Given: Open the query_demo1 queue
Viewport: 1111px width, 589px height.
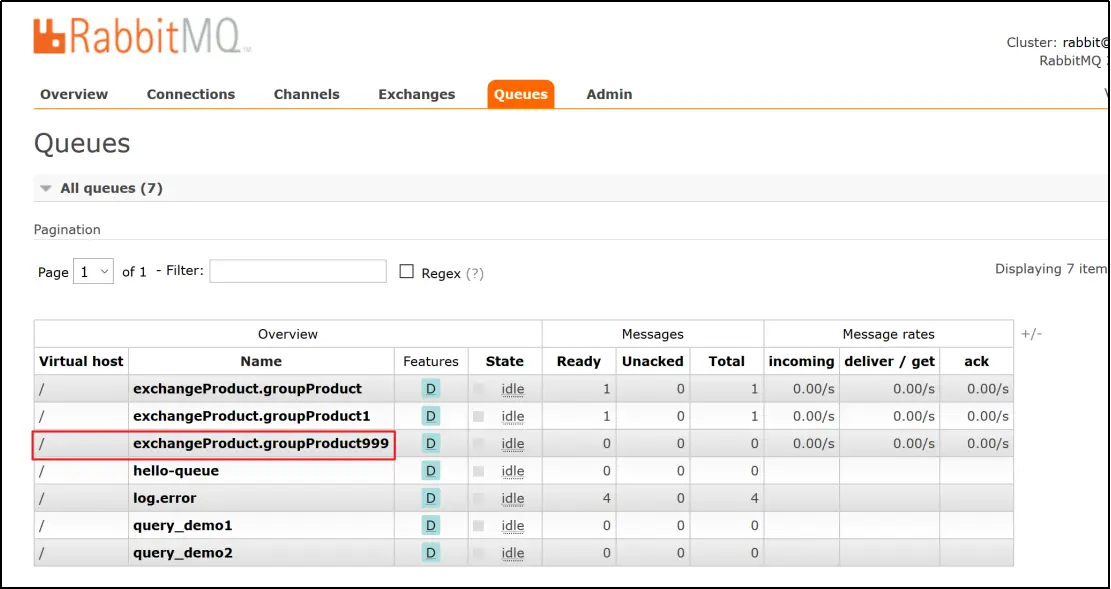Looking at the screenshot, I should pyautogui.click(x=183, y=526).
